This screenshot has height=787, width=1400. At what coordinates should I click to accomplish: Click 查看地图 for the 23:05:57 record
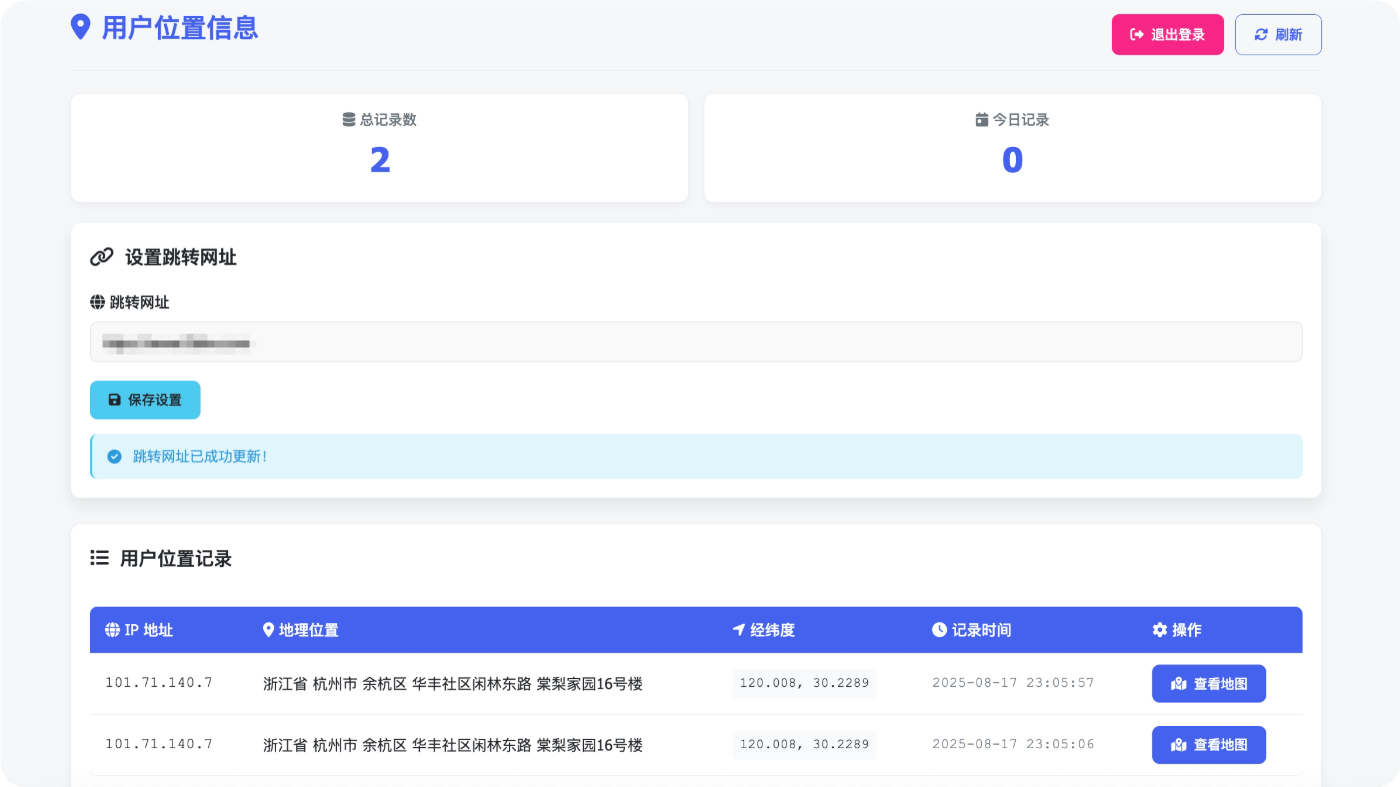(1209, 683)
